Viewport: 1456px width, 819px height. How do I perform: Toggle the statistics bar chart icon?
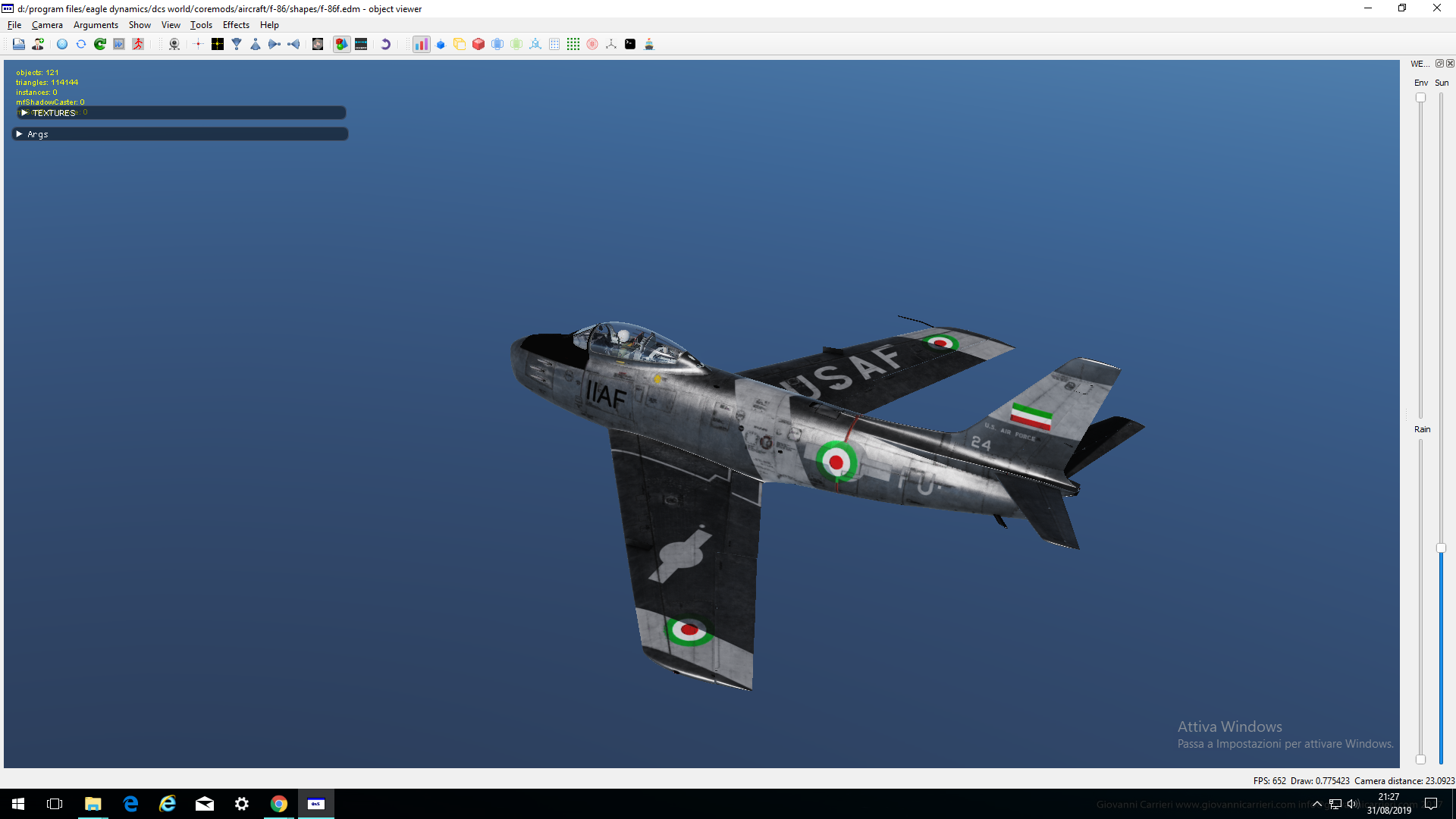(x=421, y=44)
